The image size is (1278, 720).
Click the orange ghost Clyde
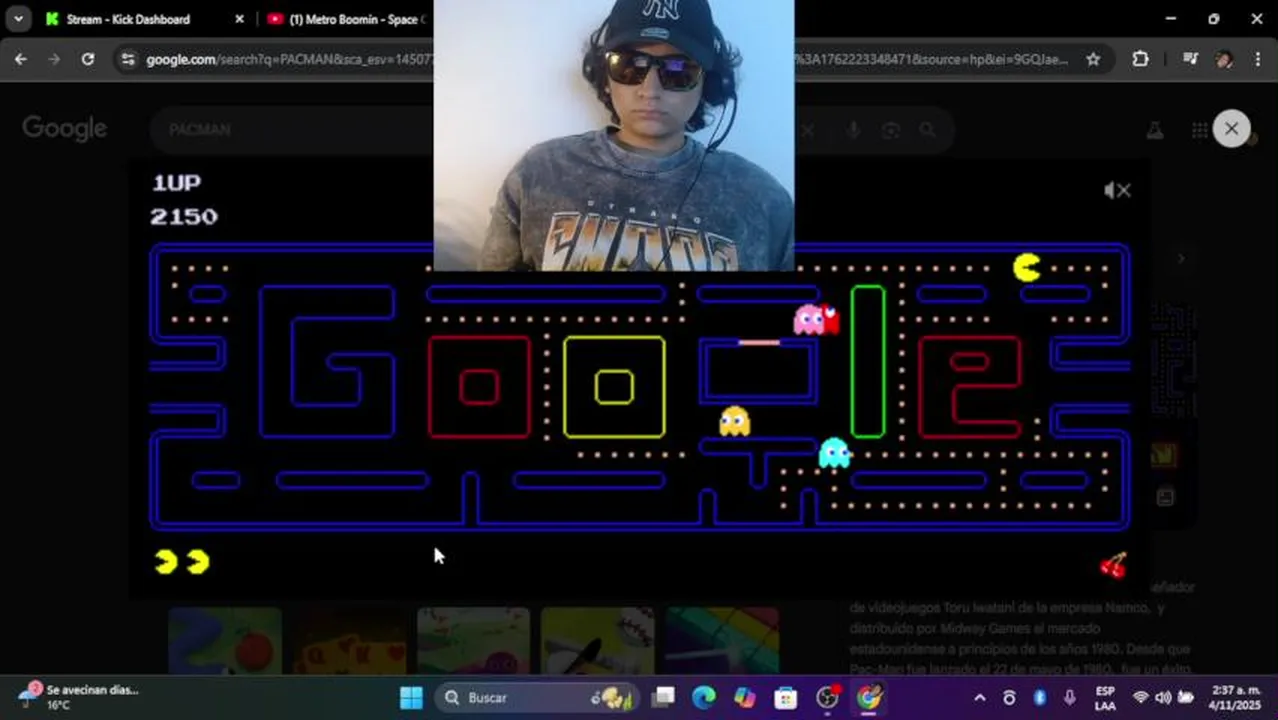pos(735,421)
